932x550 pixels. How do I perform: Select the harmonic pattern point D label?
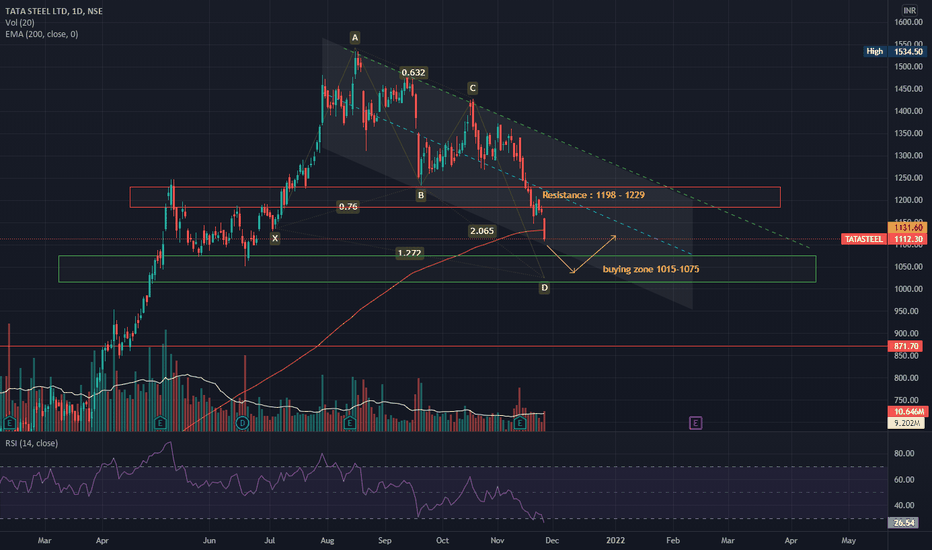click(544, 288)
